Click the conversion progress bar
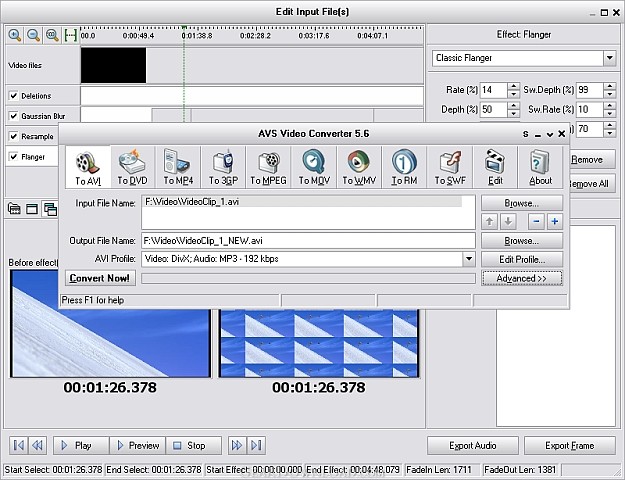Screen dimensions: 625x480 point(308,278)
